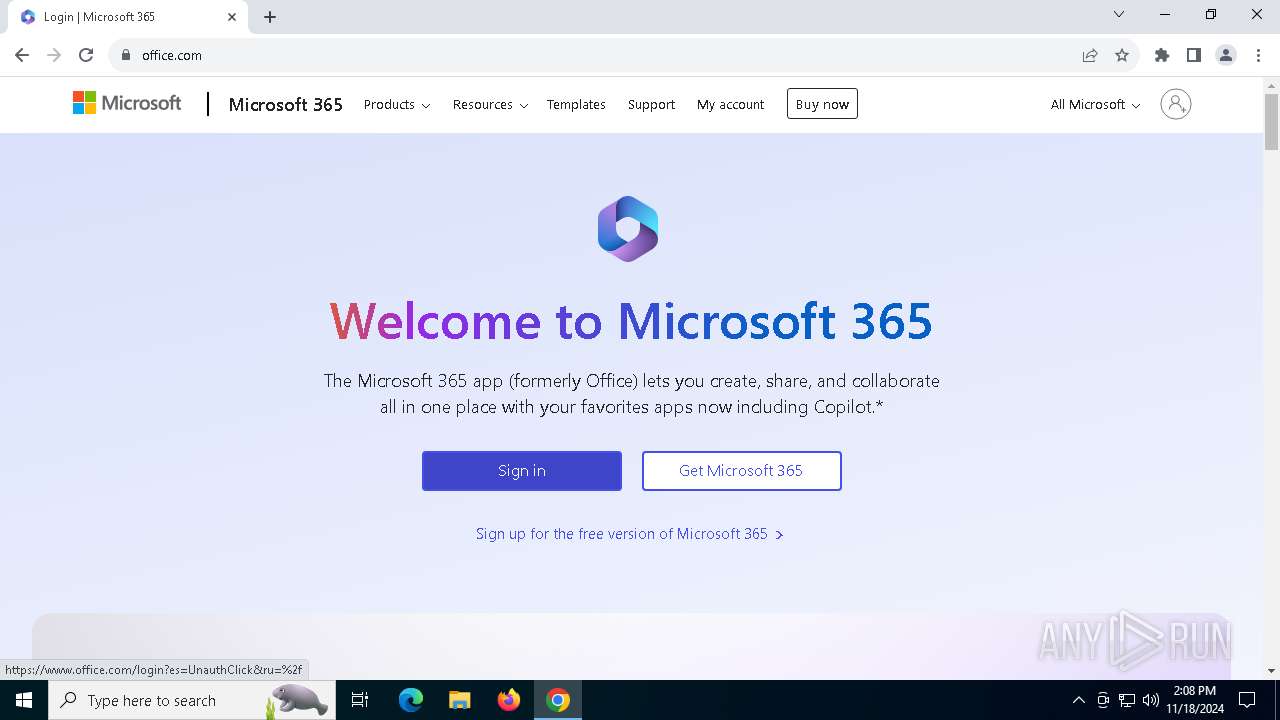Toggle the browser side panel icon
This screenshot has width=1280, height=720.
[1194, 55]
